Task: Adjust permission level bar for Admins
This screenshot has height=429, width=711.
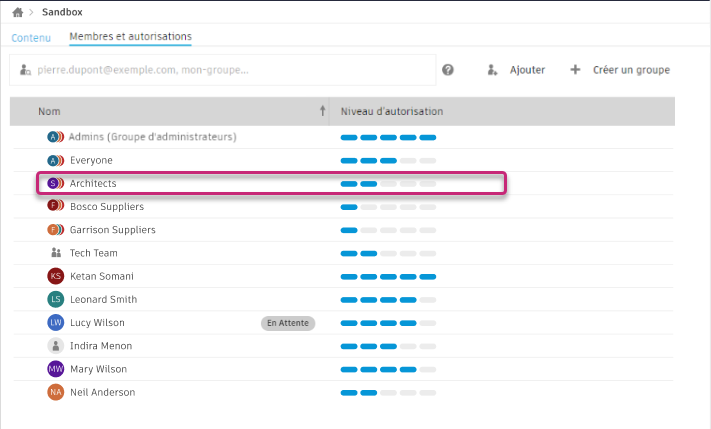Action: [x=388, y=137]
